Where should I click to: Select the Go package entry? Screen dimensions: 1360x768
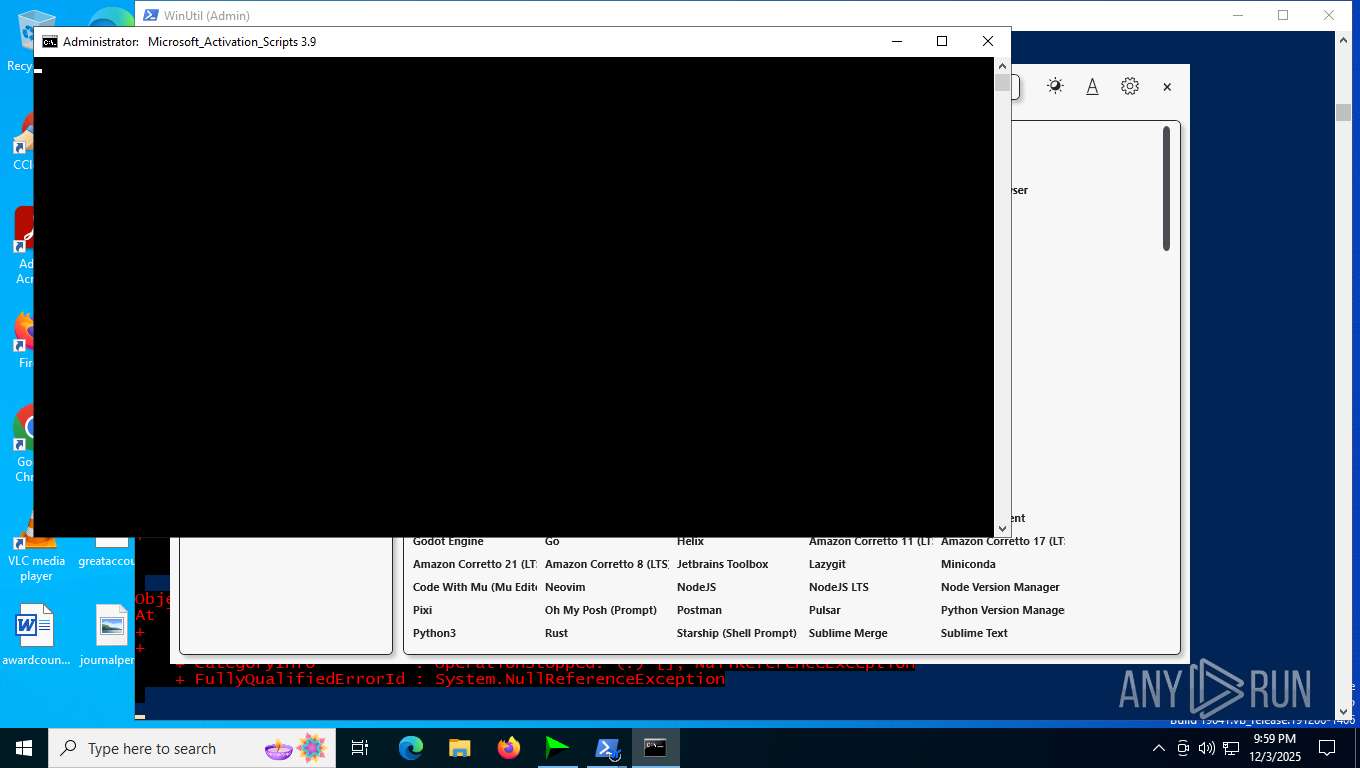[552, 541]
